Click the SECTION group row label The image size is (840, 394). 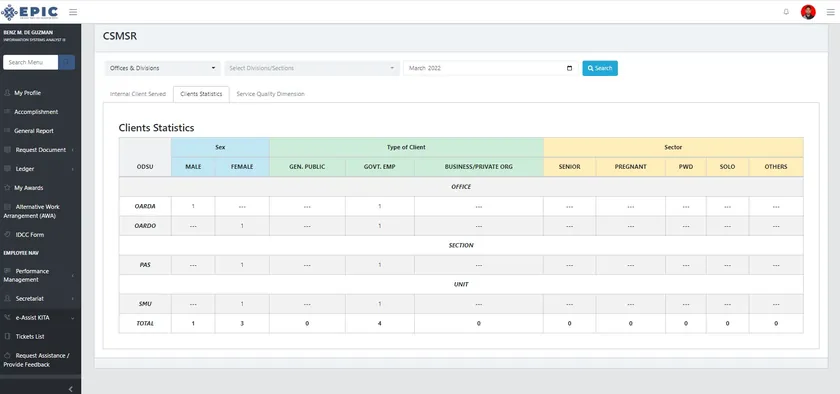[461, 245]
